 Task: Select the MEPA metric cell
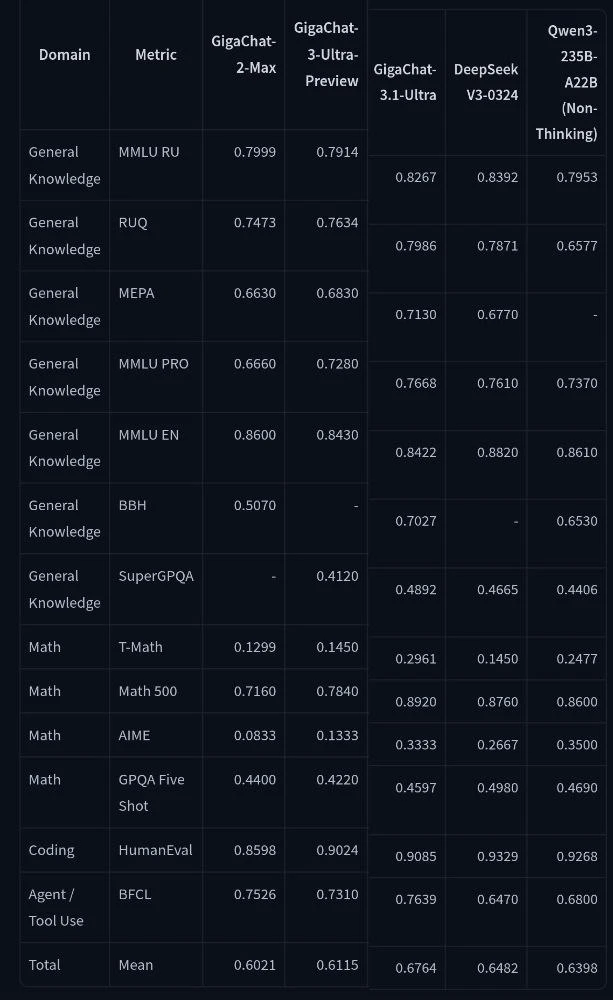[x=137, y=293]
